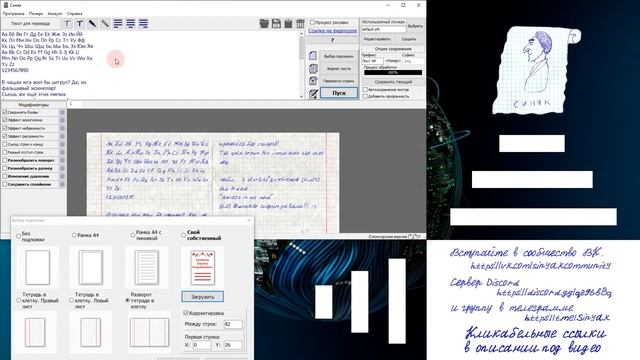Click the Выбрать font button
This screenshot has height=360, width=640.
pyautogui.click(x=415, y=26)
